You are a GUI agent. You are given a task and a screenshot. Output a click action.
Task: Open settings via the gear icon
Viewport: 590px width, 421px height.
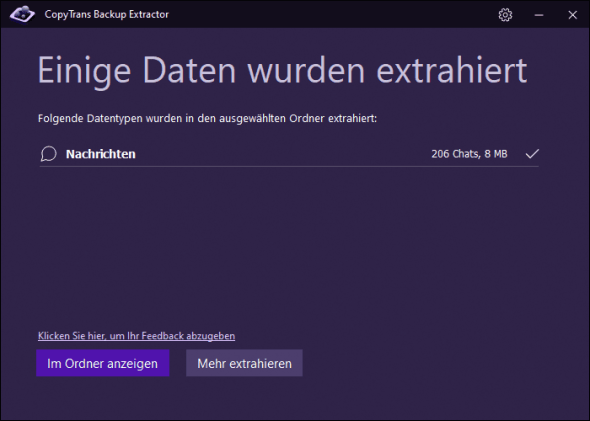pos(505,15)
